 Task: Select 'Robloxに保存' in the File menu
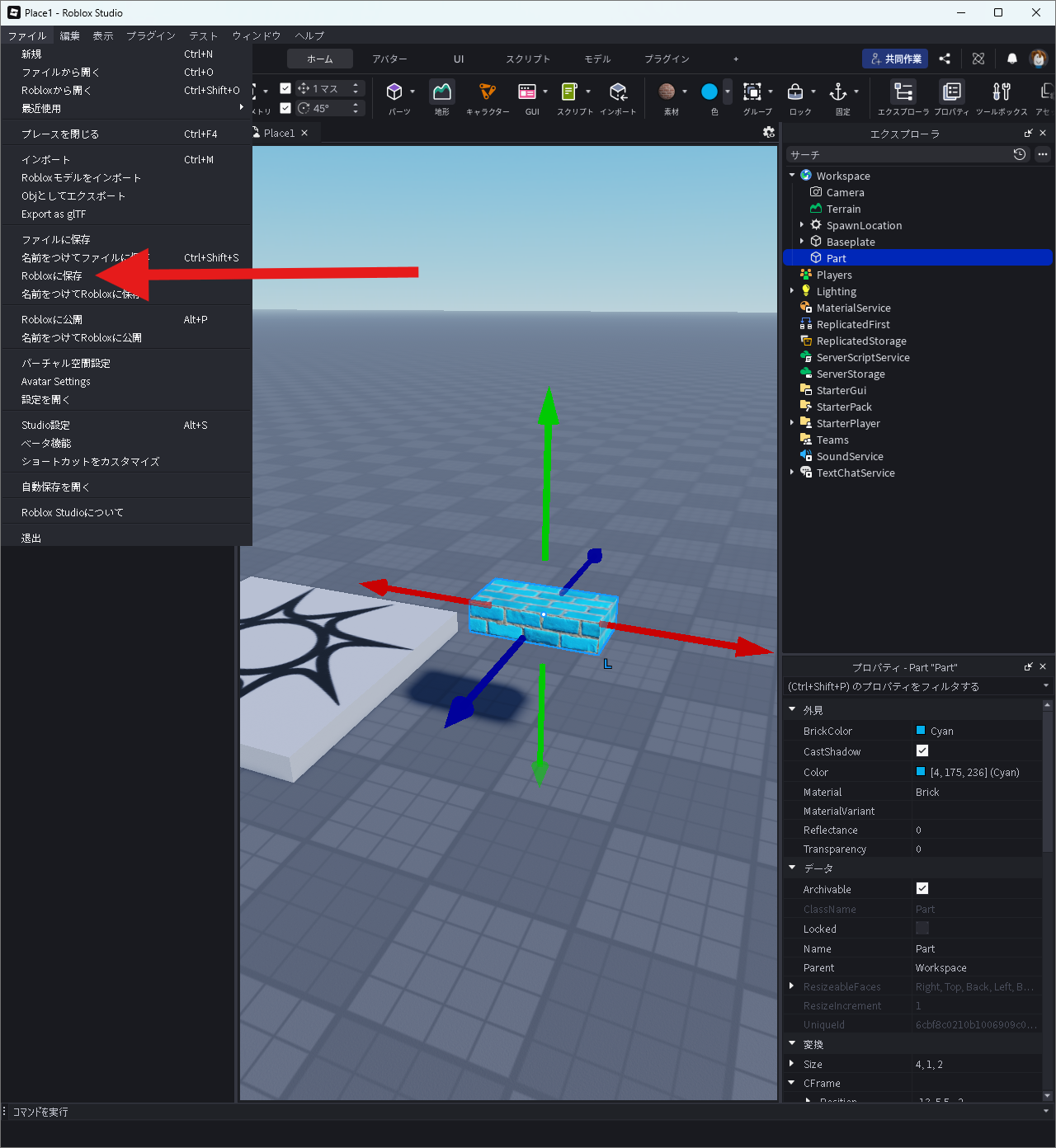coord(52,276)
